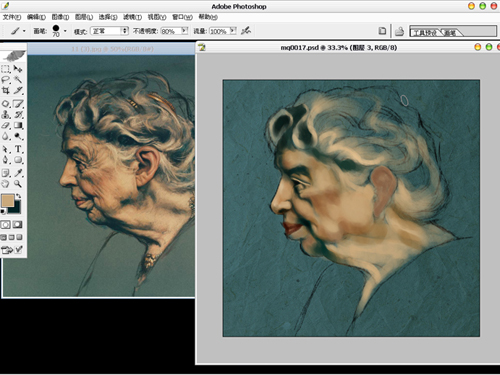Select the Shape tool

tap(18, 160)
